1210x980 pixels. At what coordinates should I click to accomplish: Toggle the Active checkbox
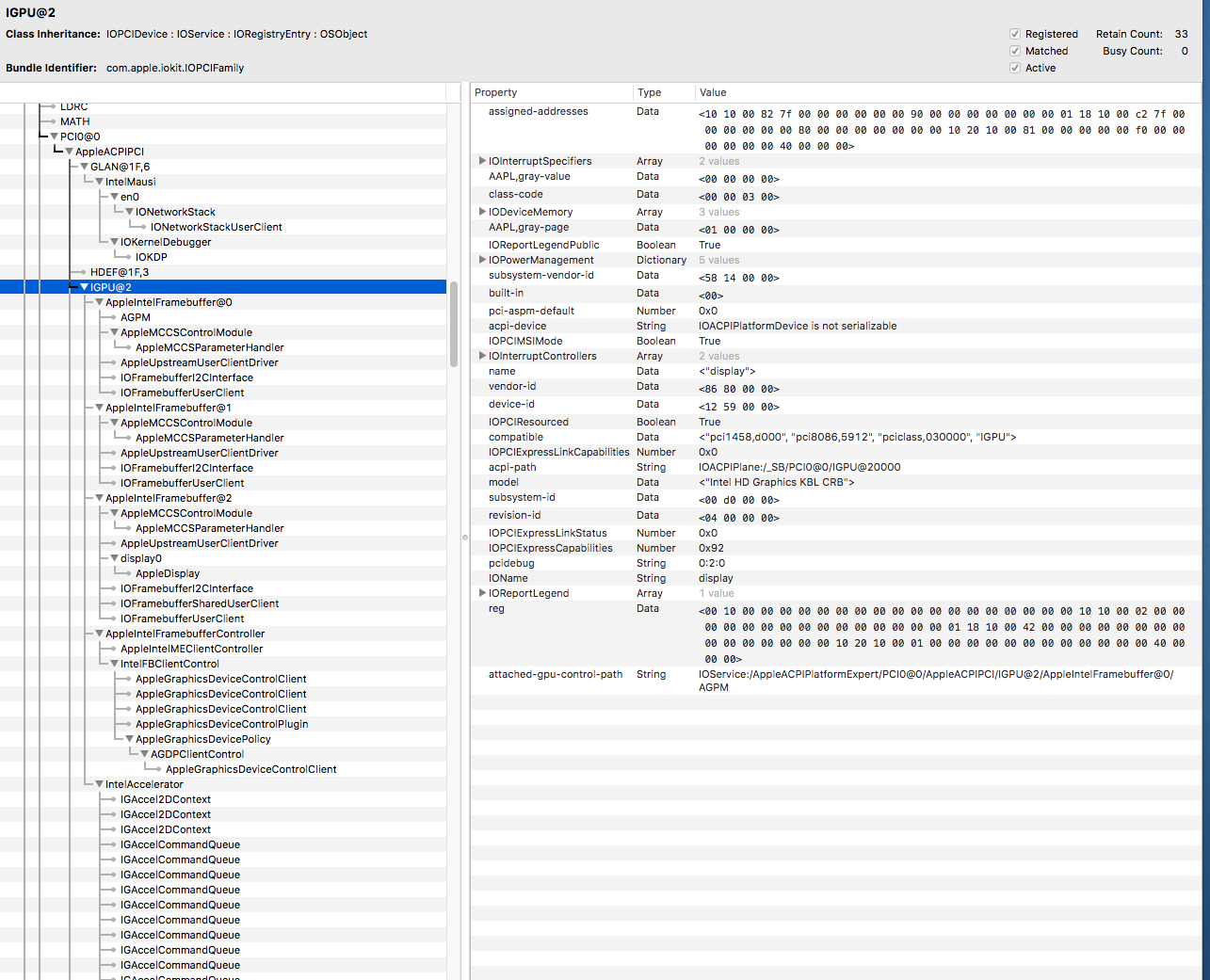point(1015,68)
